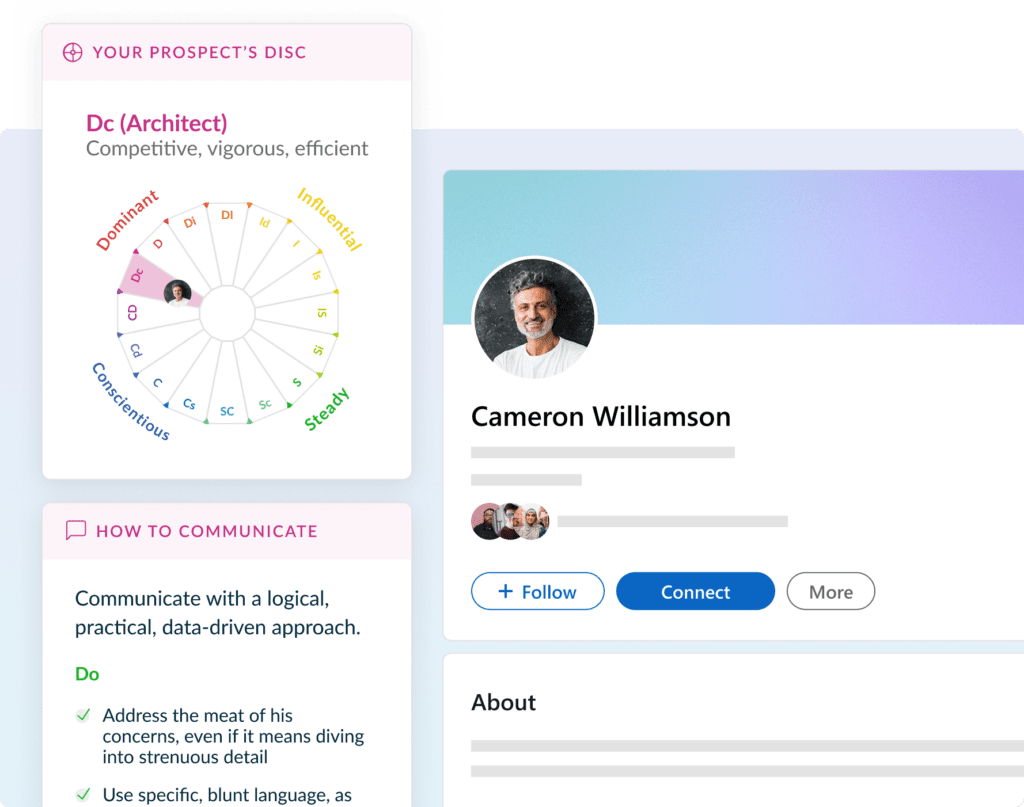Click the "Dc (Architect)" personality link
Screen dimensions: 1024x807
coord(156,124)
